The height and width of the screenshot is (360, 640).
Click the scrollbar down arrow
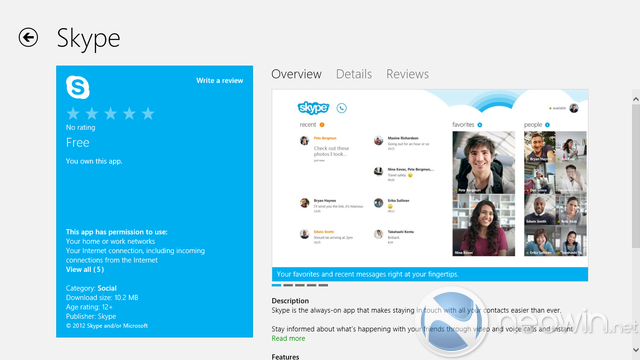pyautogui.click(x=636, y=350)
